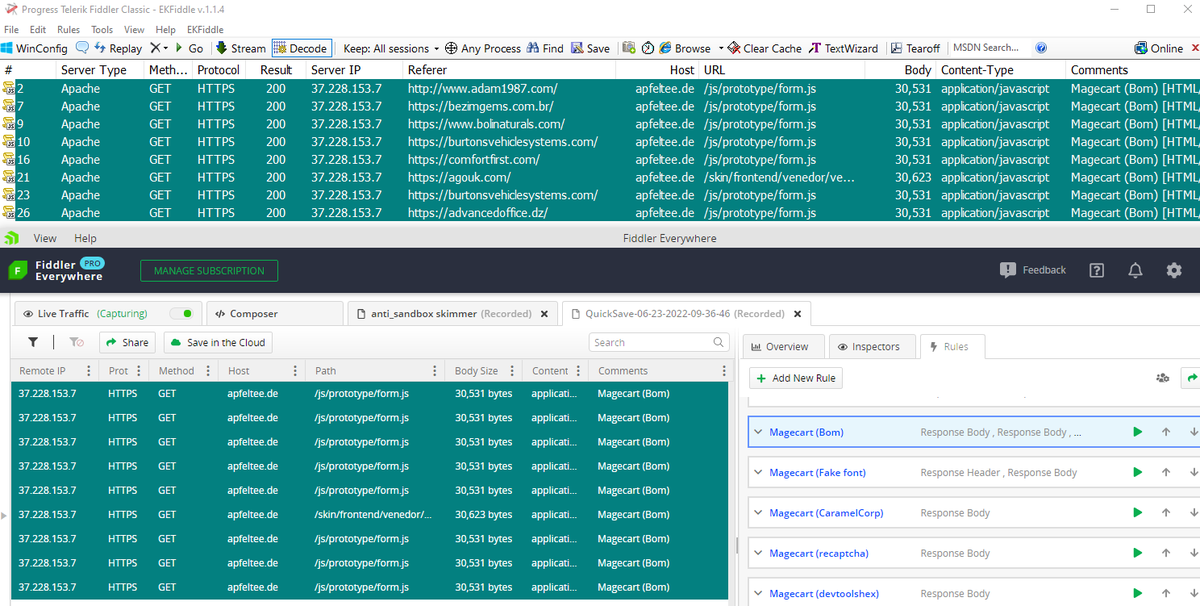The image size is (1200, 606).
Task: Click the Share button
Action: (127, 342)
